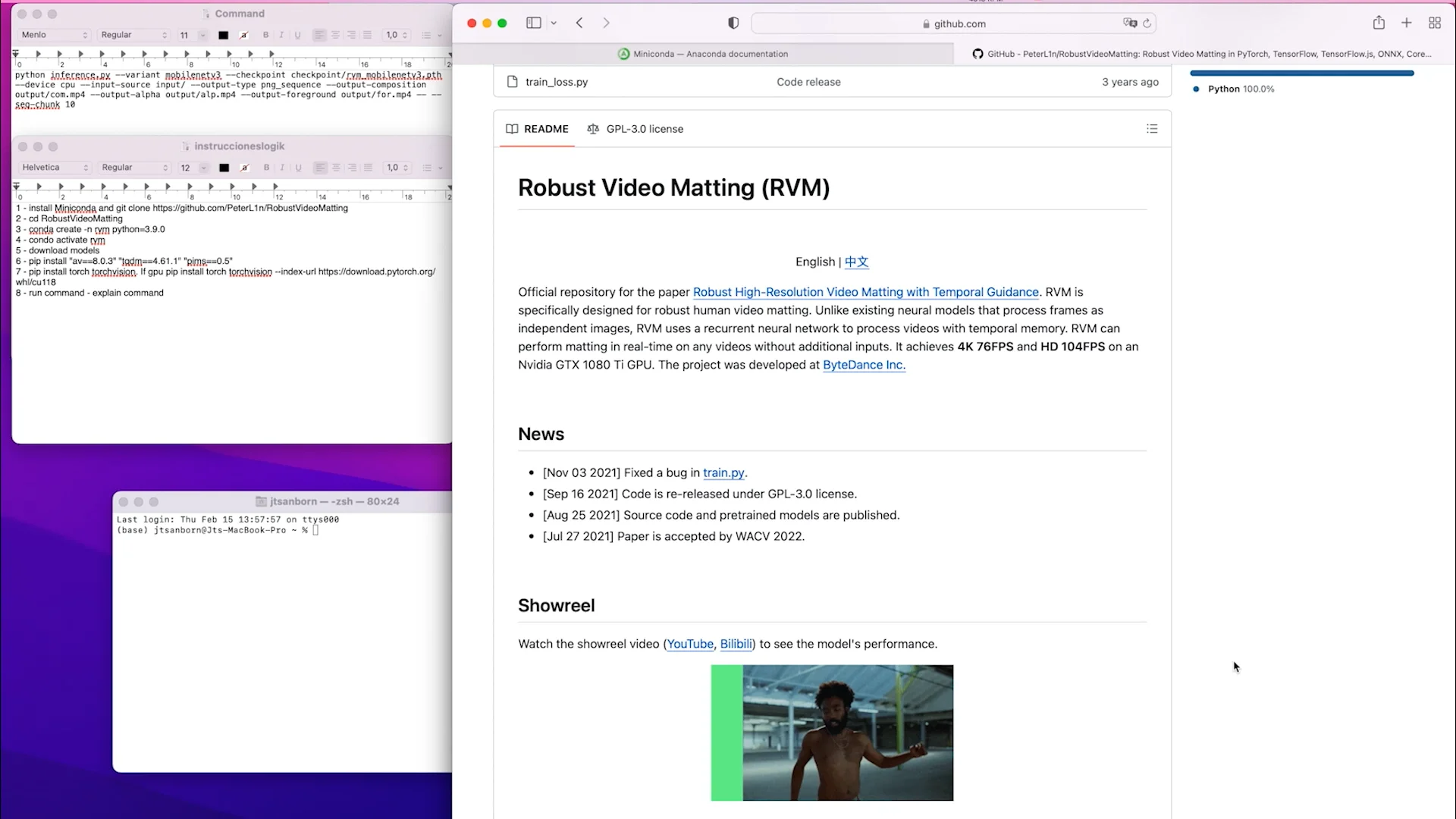Viewport: 1456px width, 819px height.
Task: Open the Safari Share menu
Action: tap(1379, 23)
